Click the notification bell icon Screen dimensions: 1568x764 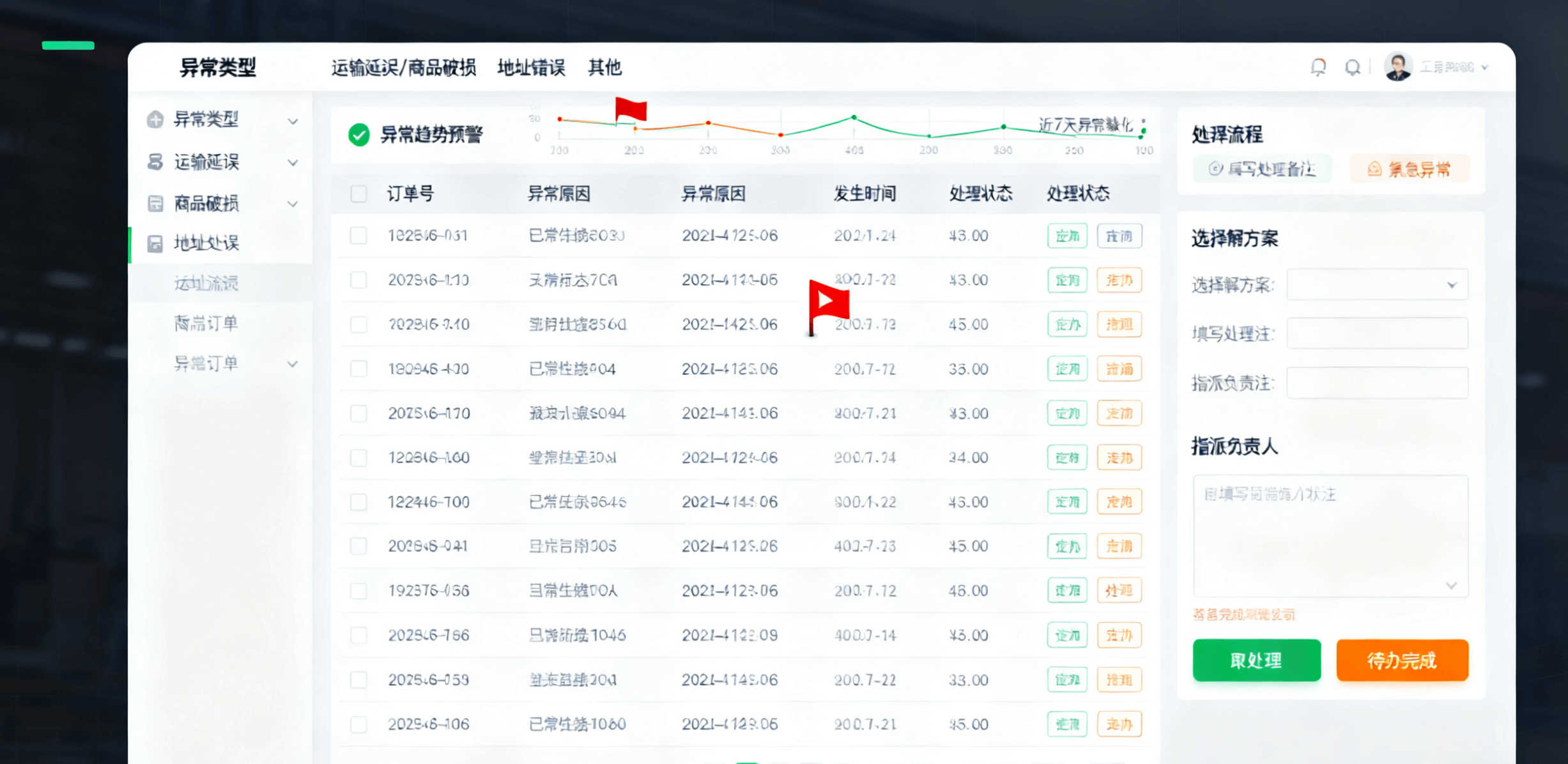pos(1318,67)
